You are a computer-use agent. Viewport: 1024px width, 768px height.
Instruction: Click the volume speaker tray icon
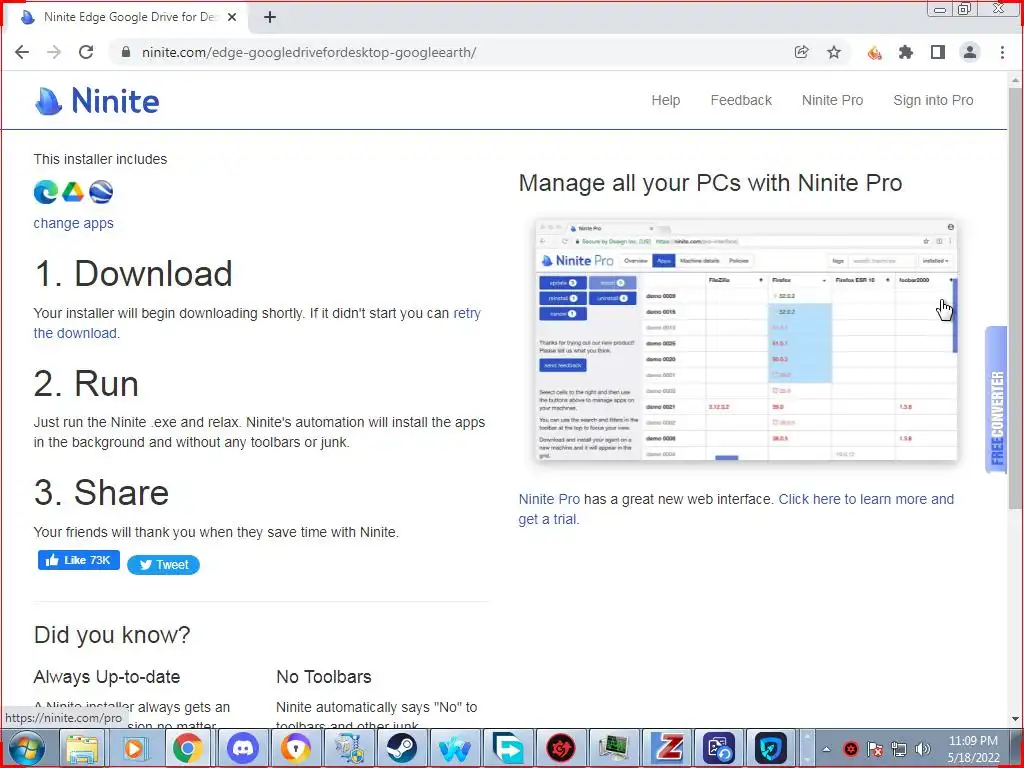click(x=922, y=749)
